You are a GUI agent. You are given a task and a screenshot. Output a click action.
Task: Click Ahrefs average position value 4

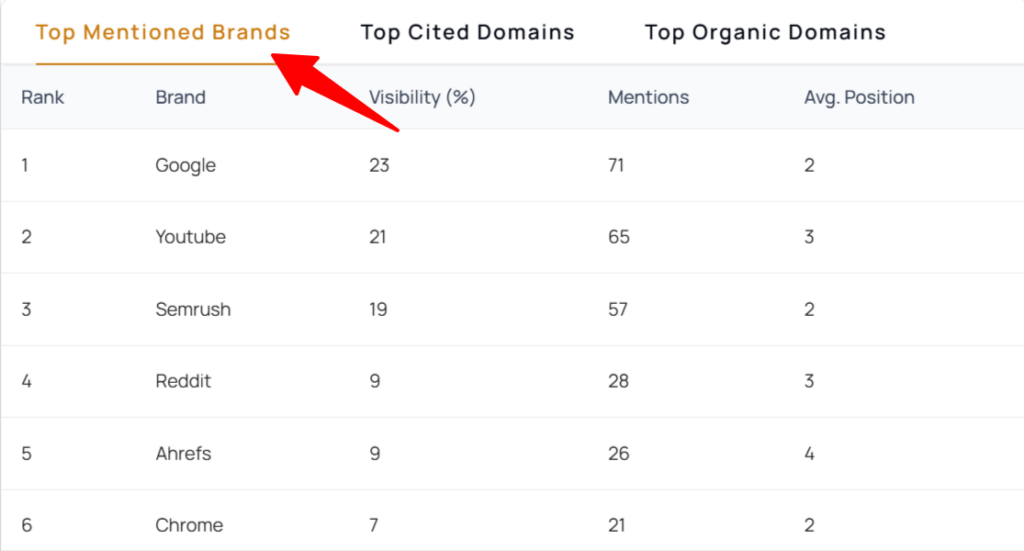809,453
